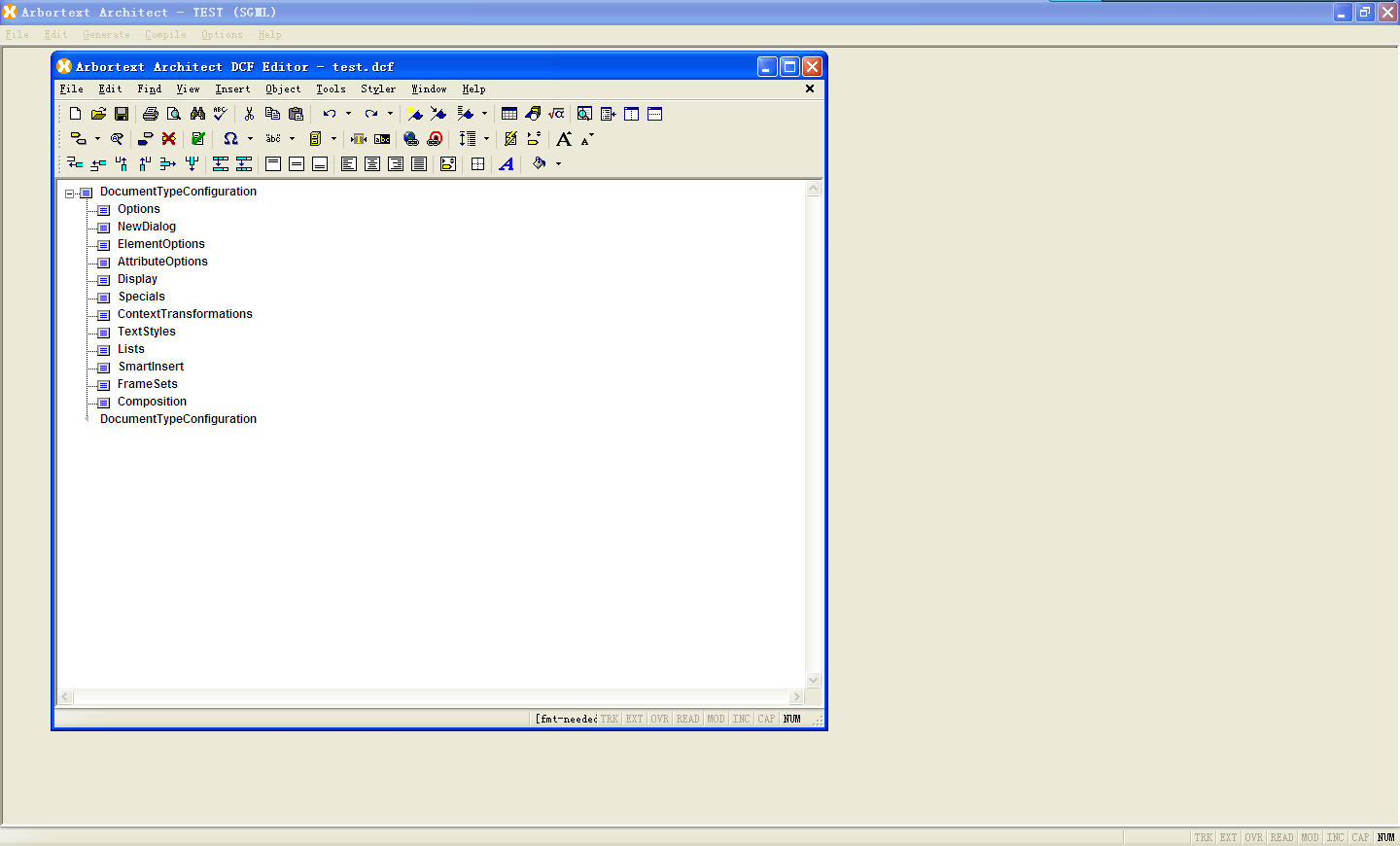Screen dimensions: 1400x846
Task: Open the dropdown beside the insert markup tags icon
Action: pos(97,139)
